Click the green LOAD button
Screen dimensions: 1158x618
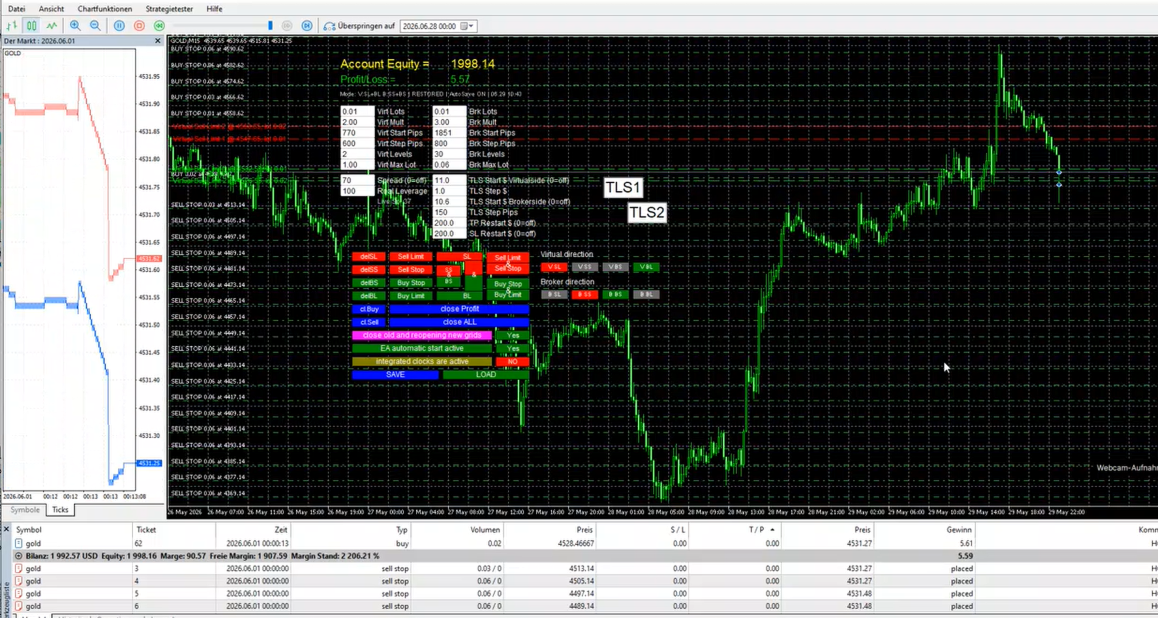point(486,374)
